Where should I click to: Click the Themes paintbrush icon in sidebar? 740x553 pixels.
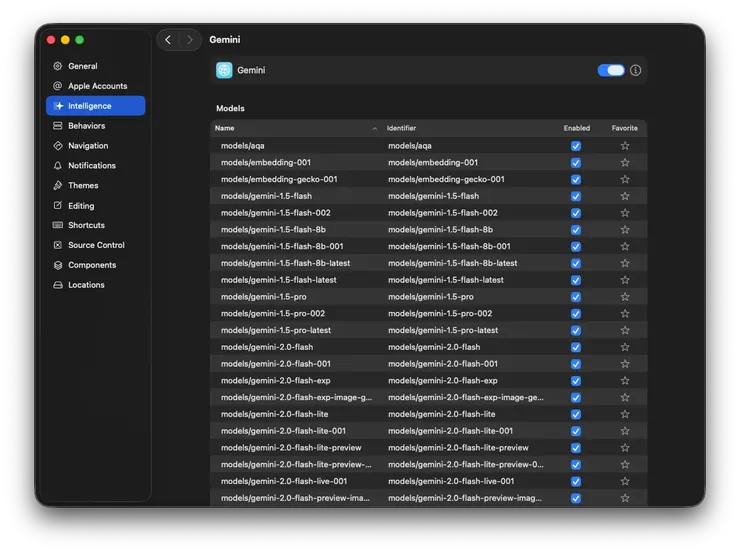point(58,185)
